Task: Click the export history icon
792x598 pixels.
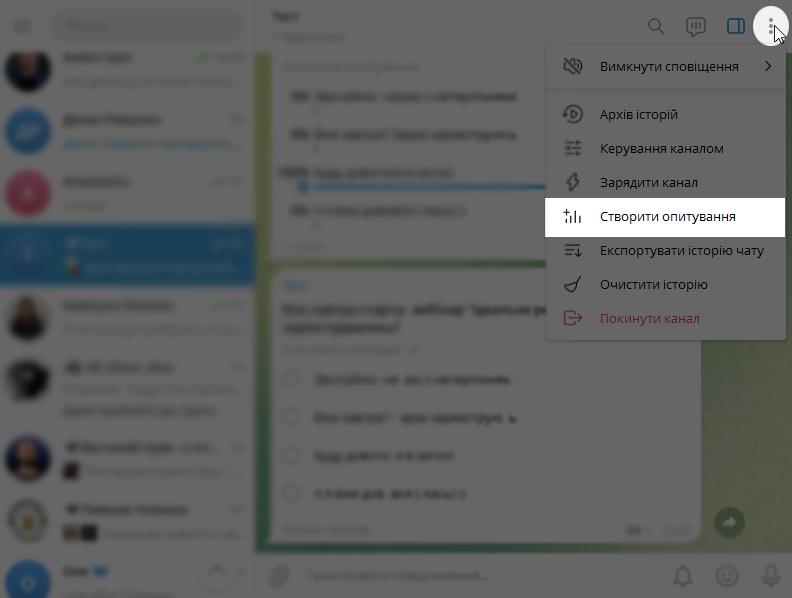Action: pyautogui.click(x=573, y=250)
